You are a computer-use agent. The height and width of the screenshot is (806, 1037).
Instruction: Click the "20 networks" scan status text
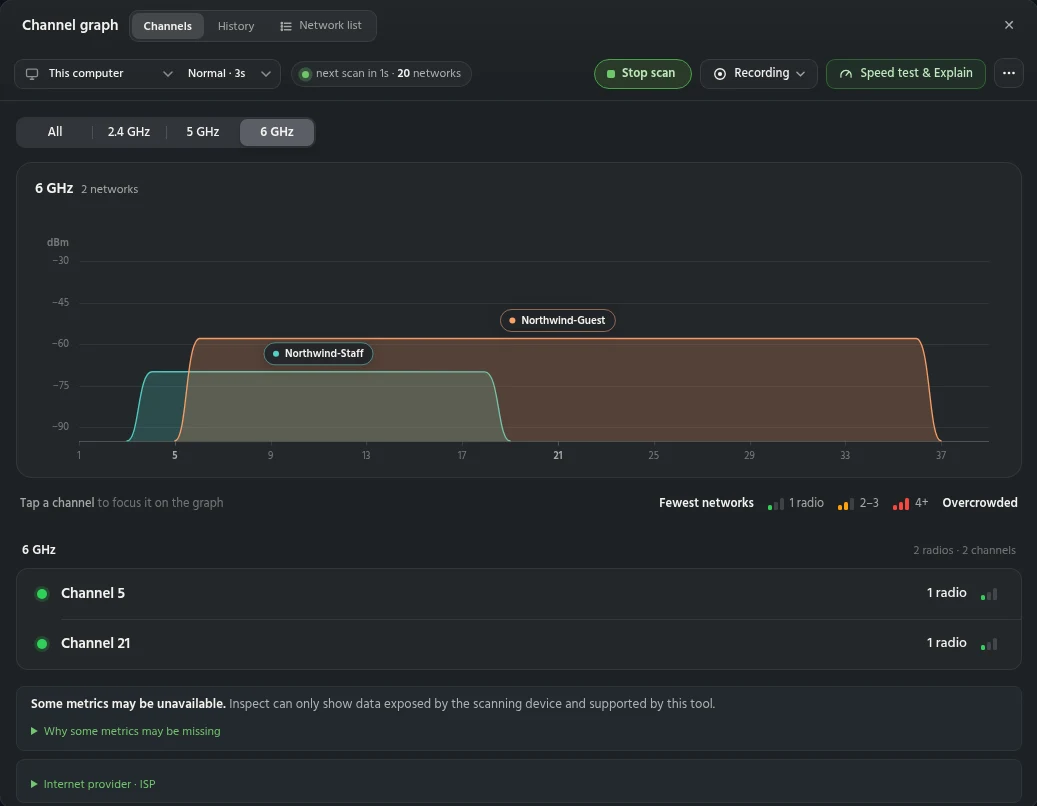pyautogui.click(x=429, y=73)
